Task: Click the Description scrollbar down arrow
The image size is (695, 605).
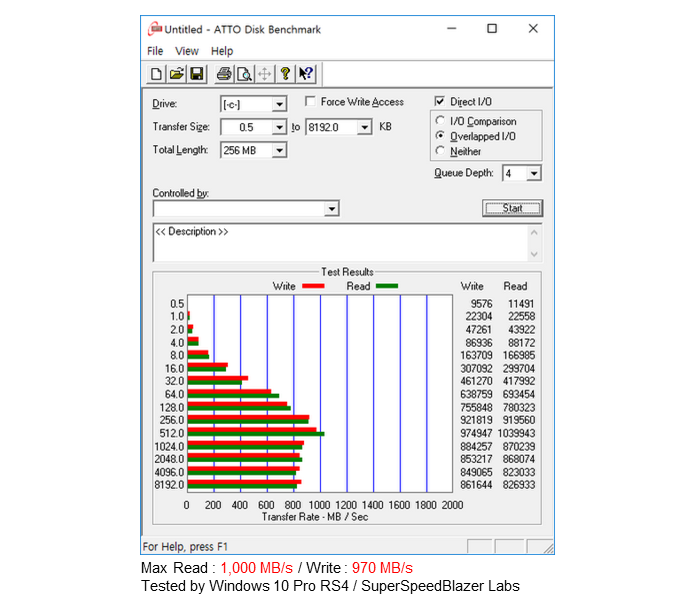Action: (x=534, y=254)
